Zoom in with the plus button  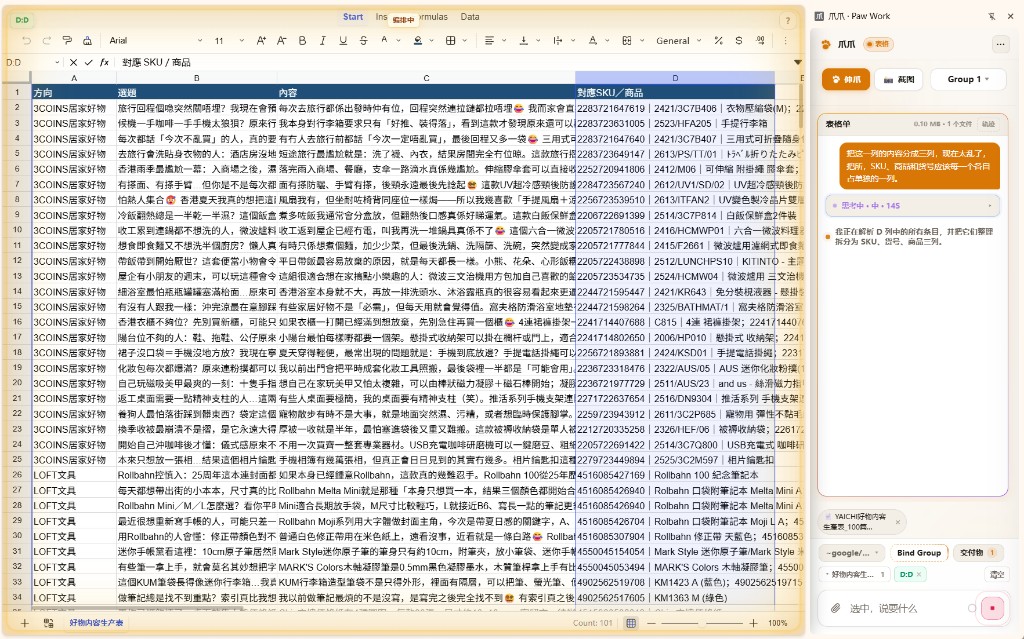753,623
